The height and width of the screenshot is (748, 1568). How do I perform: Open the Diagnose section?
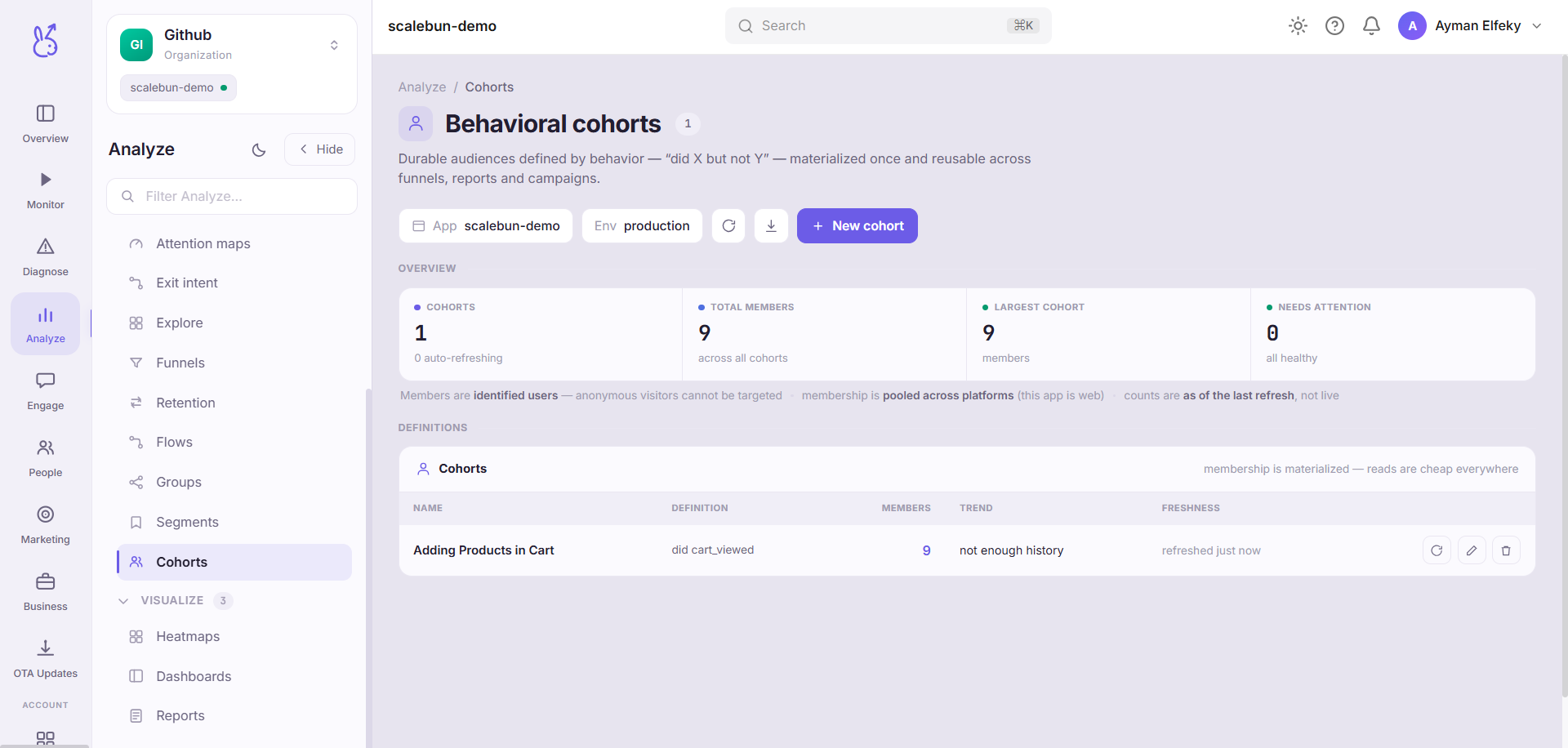click(x=46, y=258)
